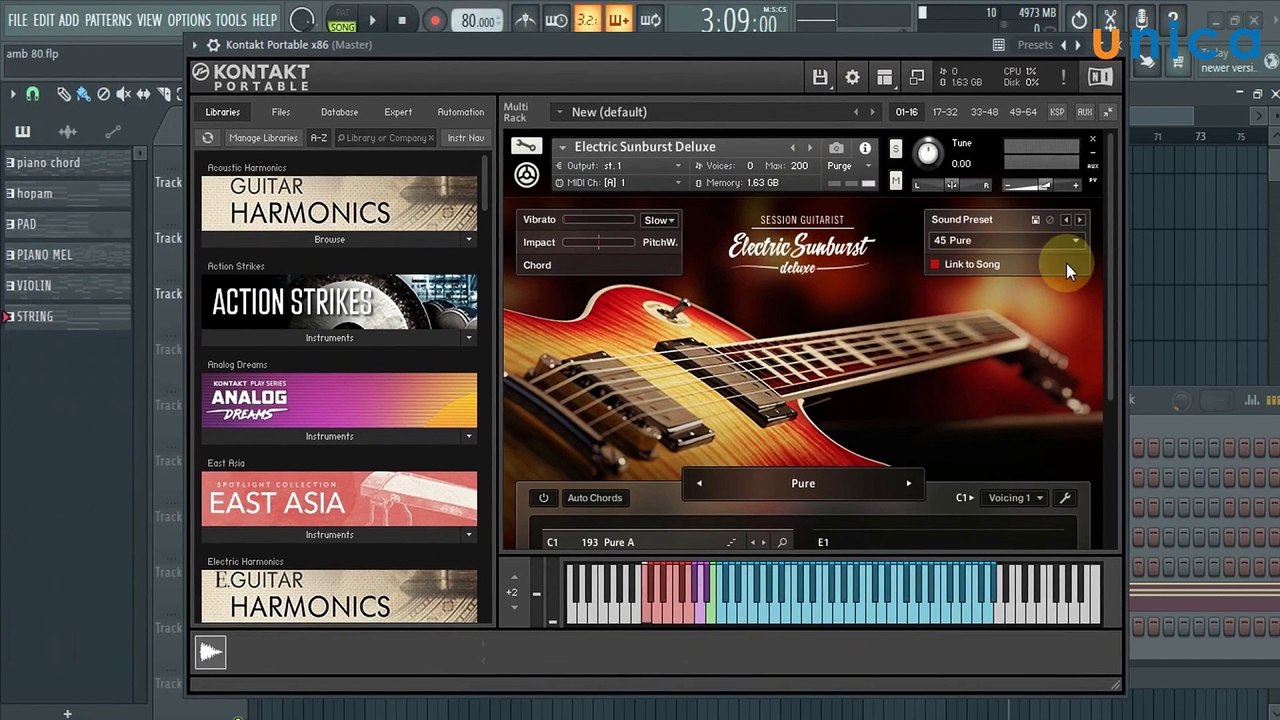Show instrument info icon
Screen dimensions: 1280x720
coord(865,148)
